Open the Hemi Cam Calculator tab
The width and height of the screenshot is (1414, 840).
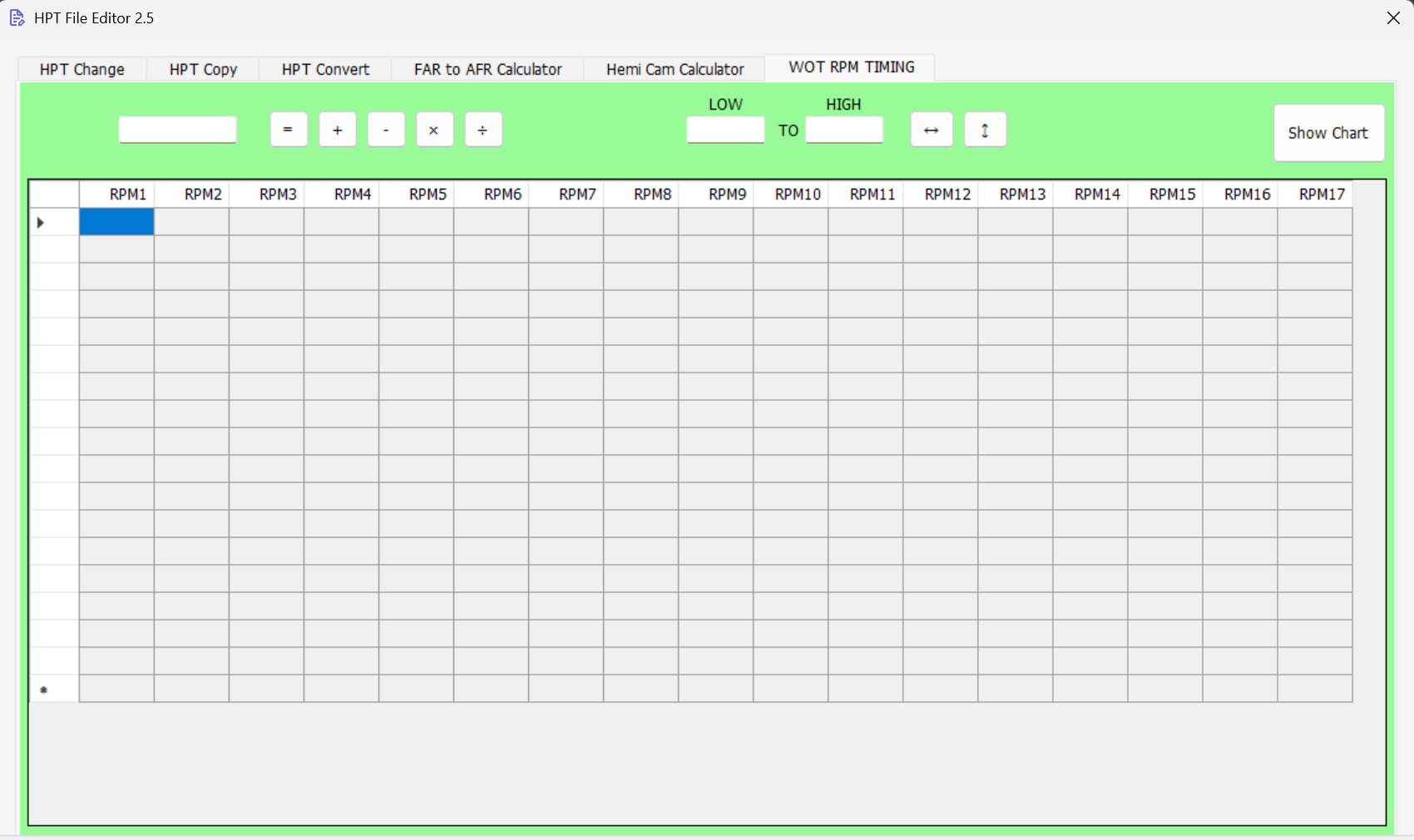pos(675,69)
